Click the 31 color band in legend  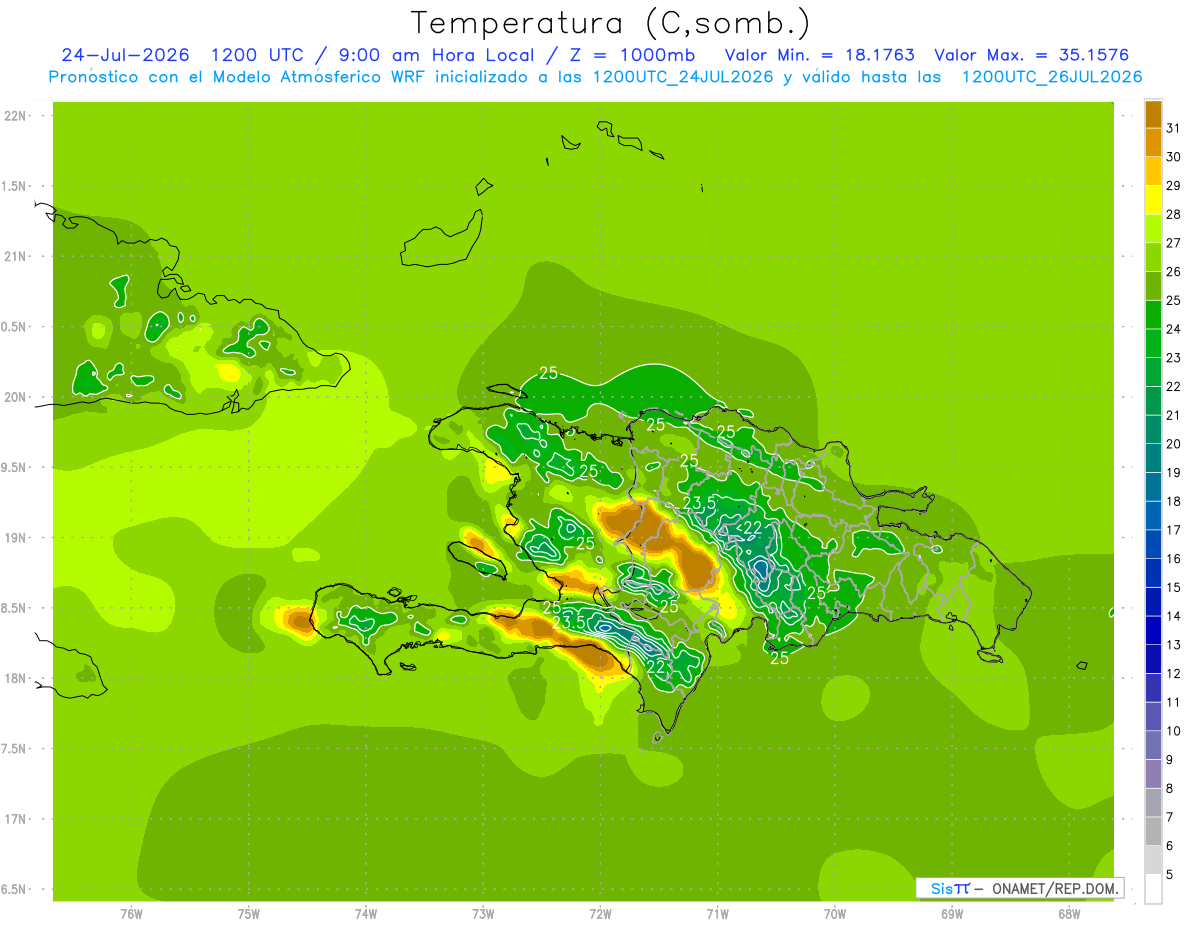(1153, 114)
